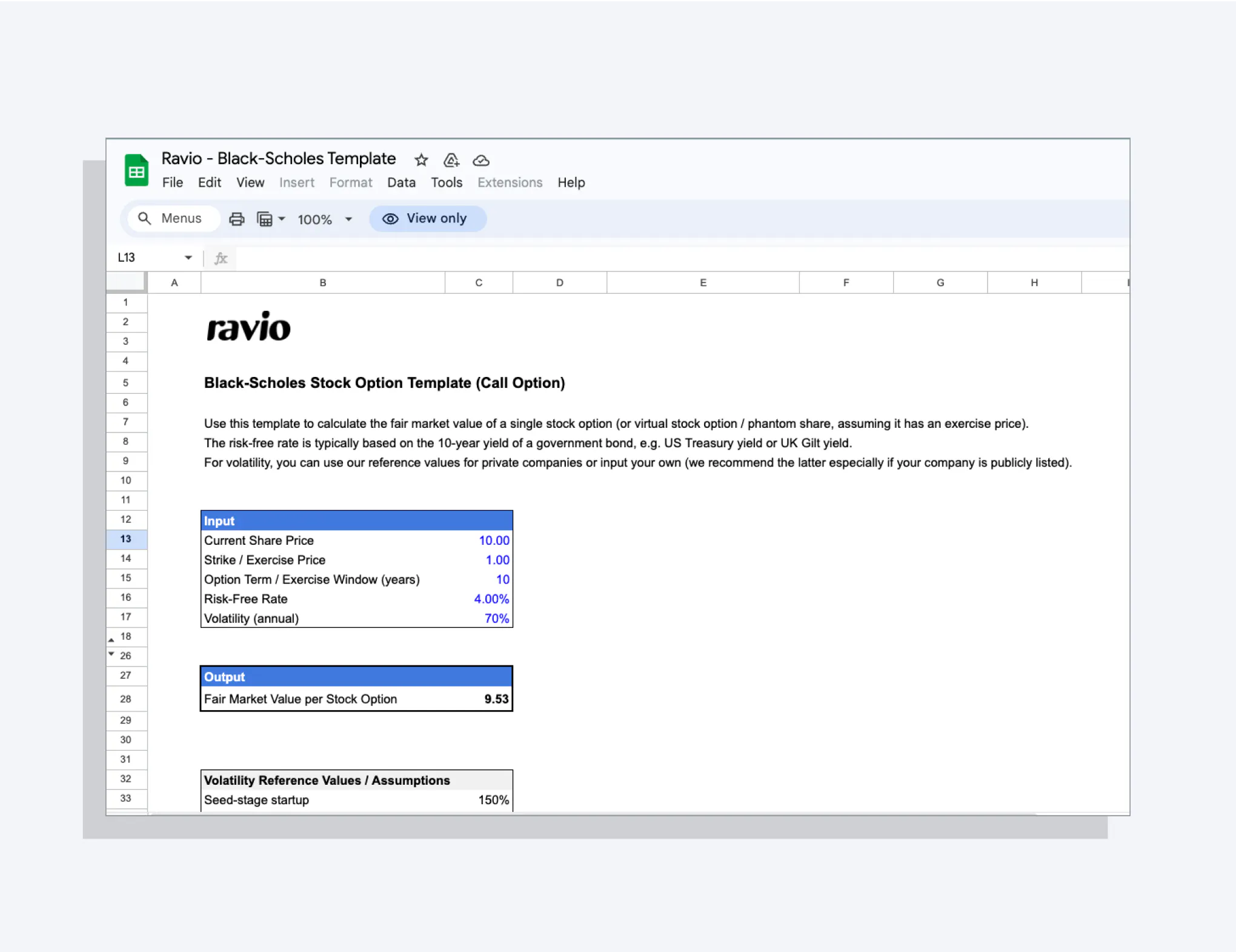This screenshot has width=1236, height=952.
Task: Select column D header
Action: pyautogui.click(x=560, y=282)
